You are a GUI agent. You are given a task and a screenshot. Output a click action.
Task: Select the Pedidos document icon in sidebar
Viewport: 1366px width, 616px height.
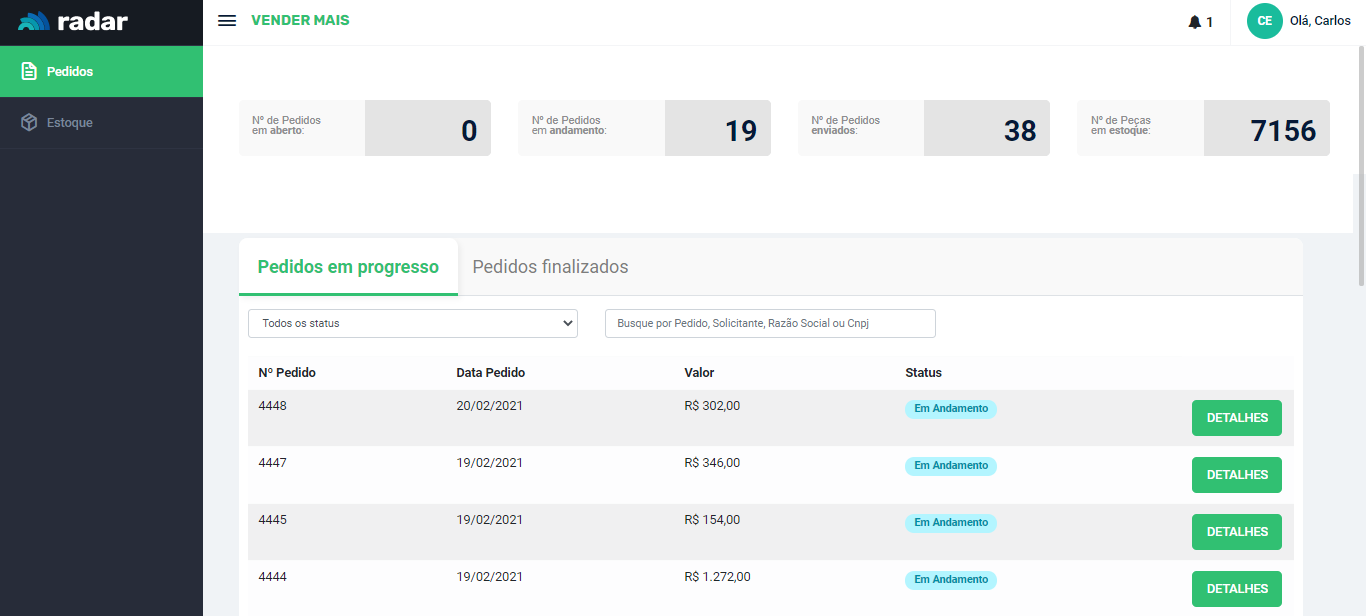pyautogui.click(x=29, y=72)
